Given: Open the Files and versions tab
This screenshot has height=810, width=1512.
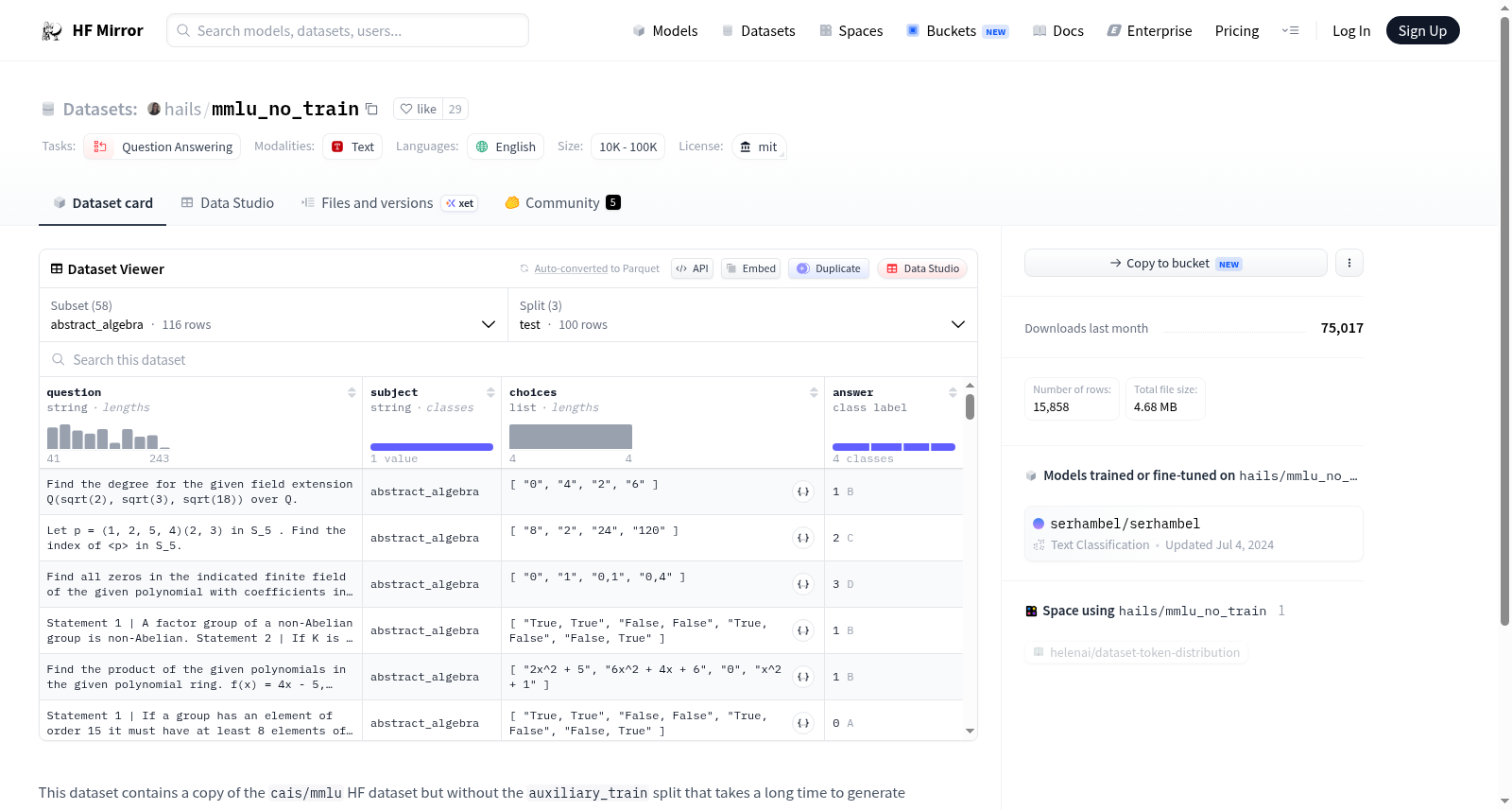Looking at the screenshot, I should click(389, 203).
